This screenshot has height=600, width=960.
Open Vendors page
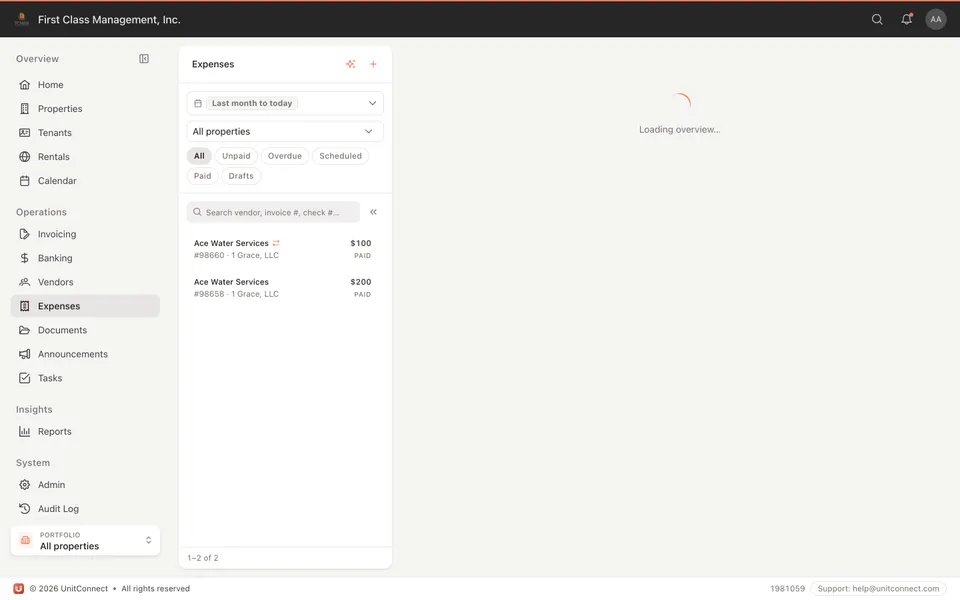85,282
